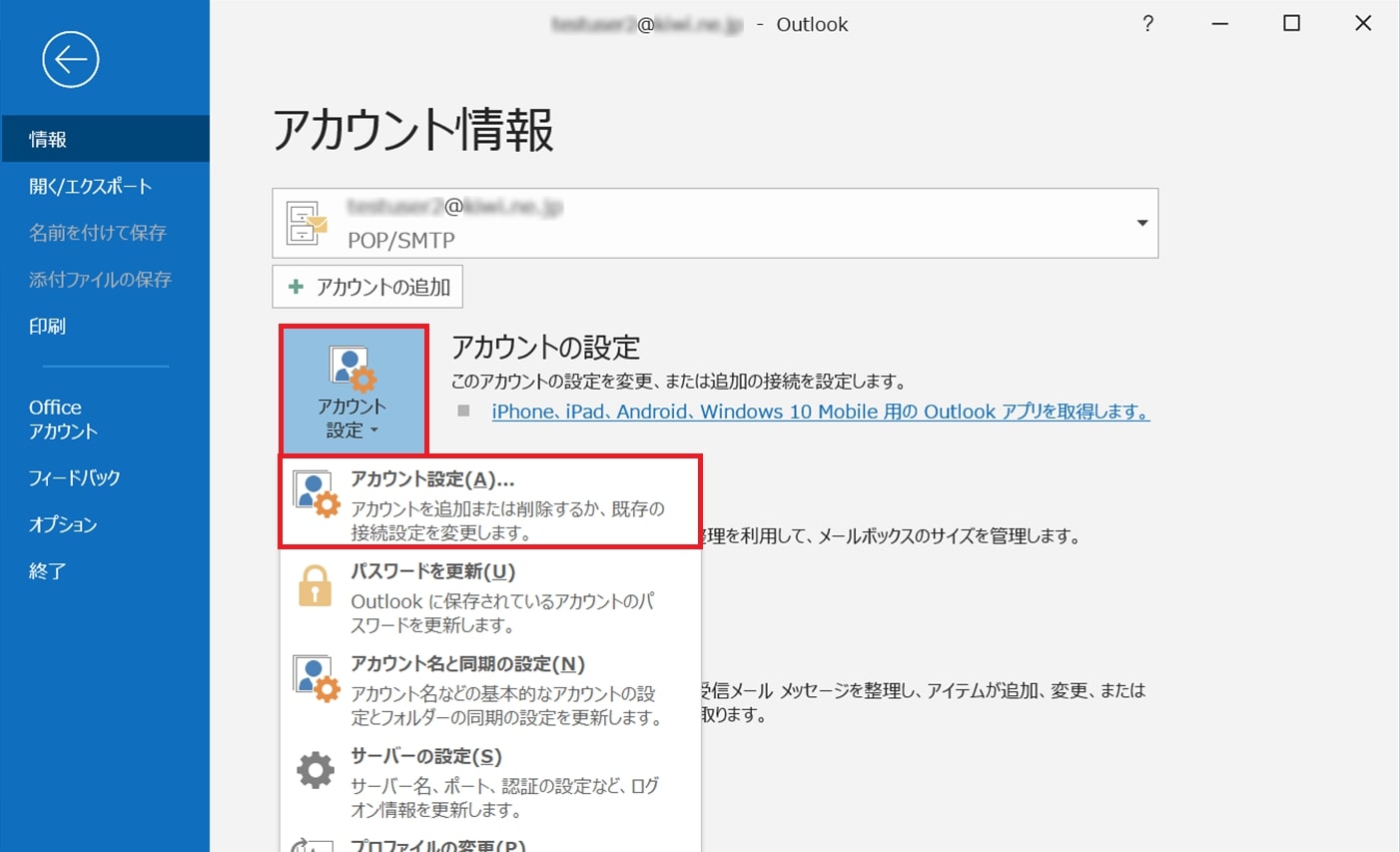Close the Outlook window

pyautogui.click(x=1363, y=23)
